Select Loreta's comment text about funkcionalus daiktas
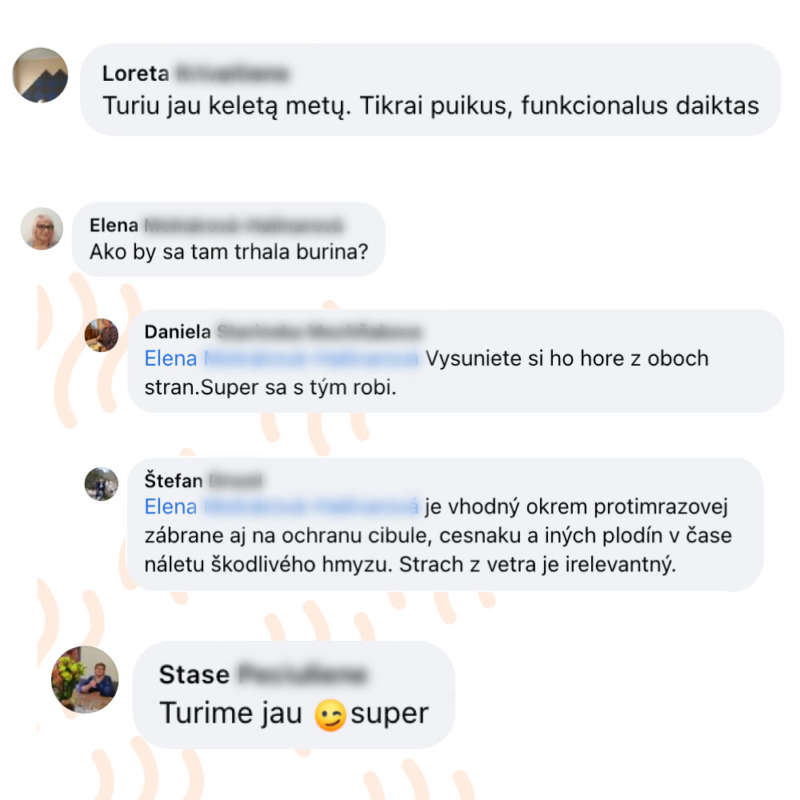The height and width of the screenshot is (800, 800). 431,106
